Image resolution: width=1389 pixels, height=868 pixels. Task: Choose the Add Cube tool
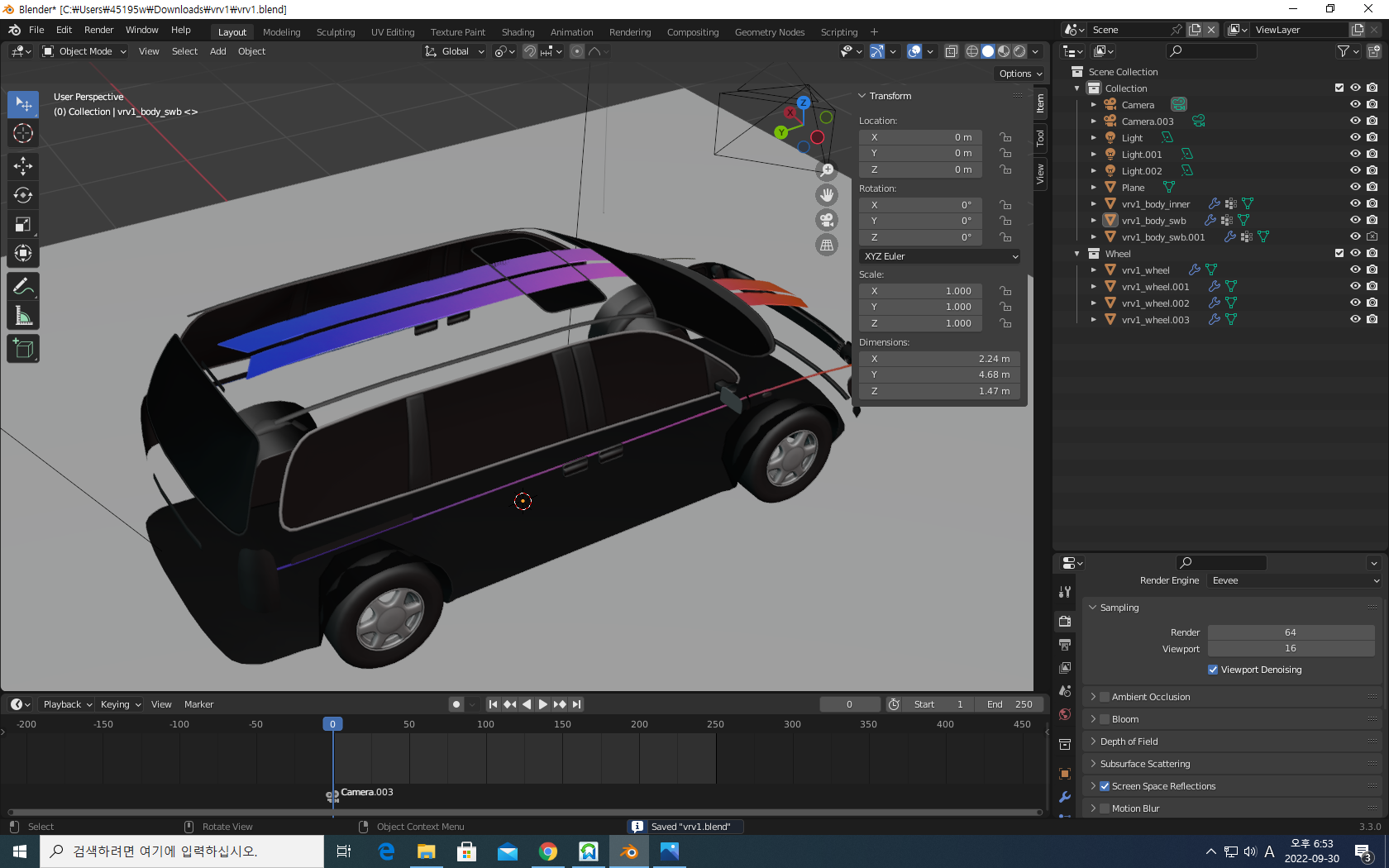[x=23, y=349]
